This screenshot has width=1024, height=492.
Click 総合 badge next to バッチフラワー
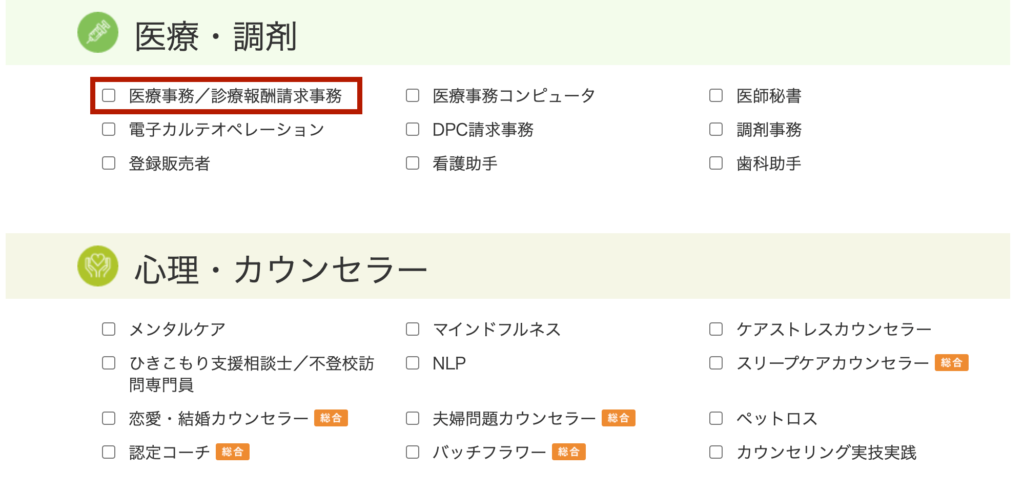click(x=569, y=452)
